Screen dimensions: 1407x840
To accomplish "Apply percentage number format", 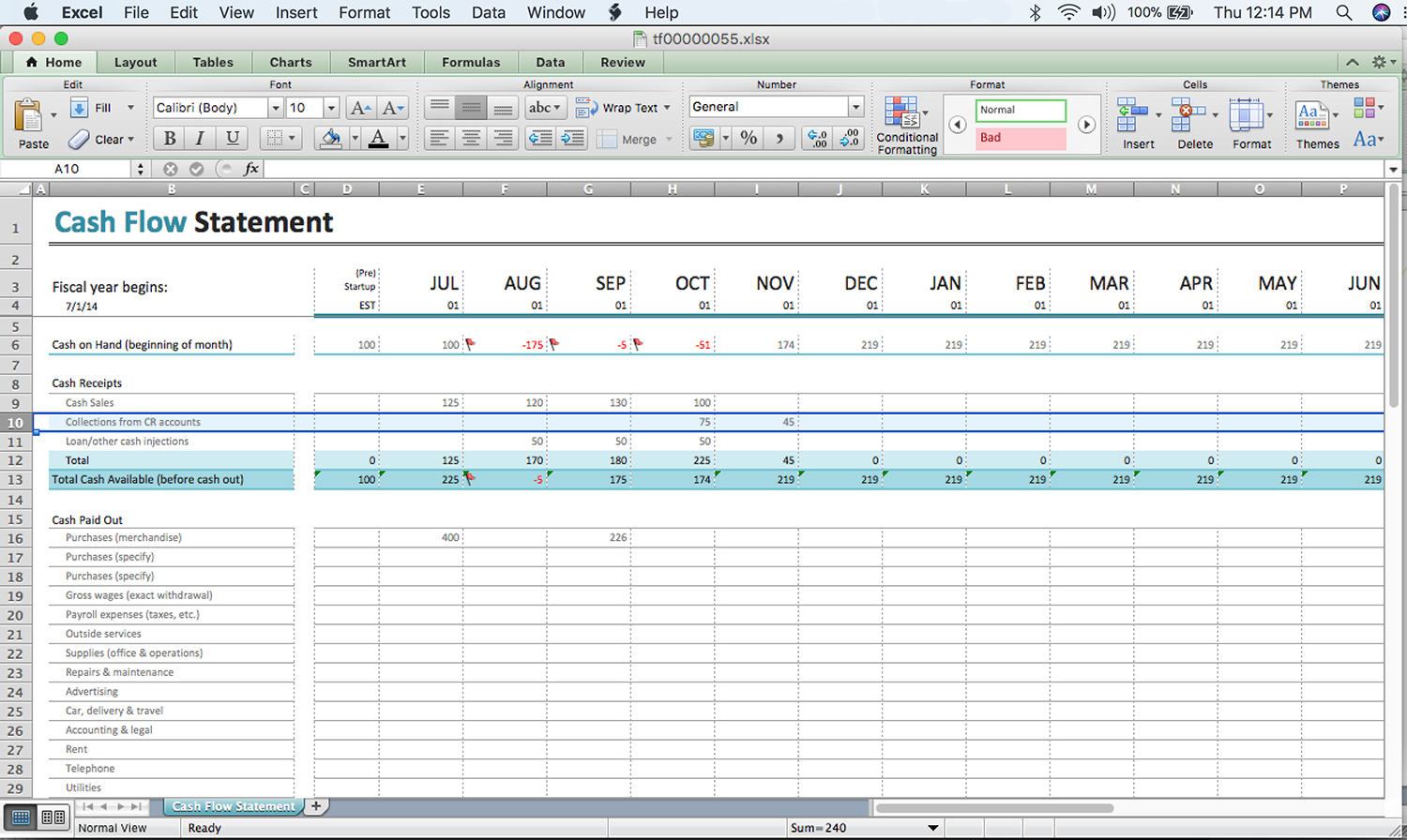I will (746, 138).
